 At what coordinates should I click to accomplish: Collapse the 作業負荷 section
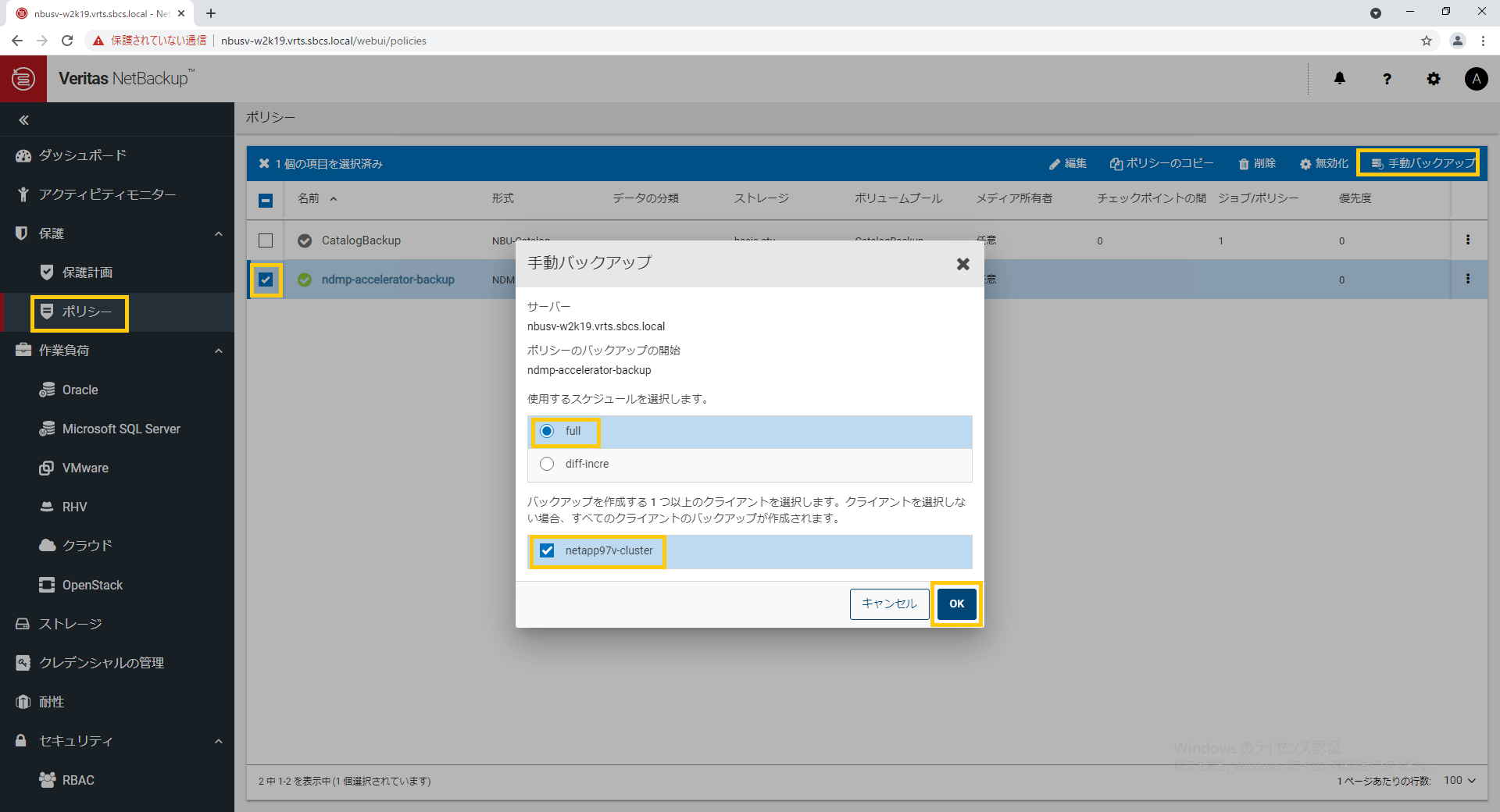tap(219, 351)
